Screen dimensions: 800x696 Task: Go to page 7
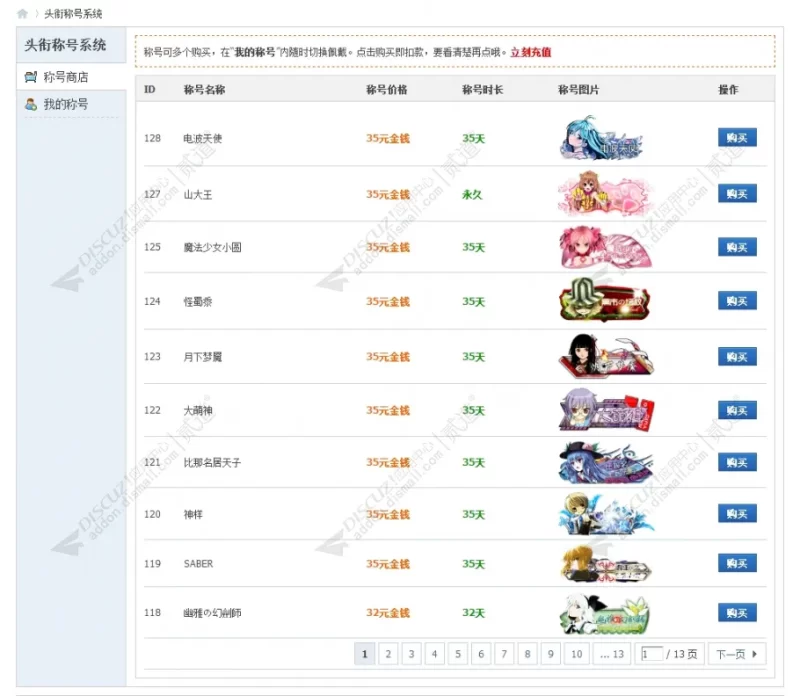(x=504, y=654)
